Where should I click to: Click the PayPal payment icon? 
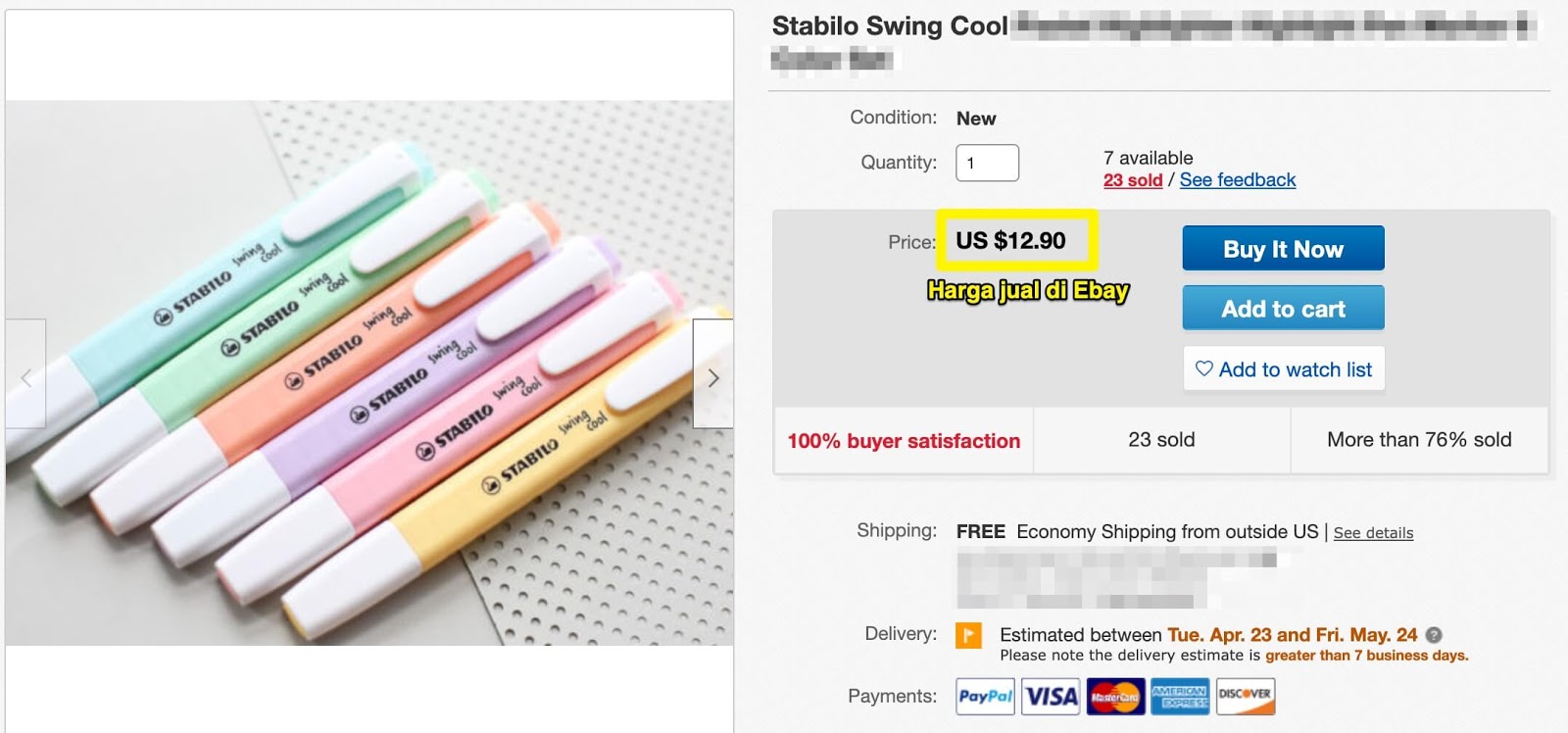985,697
